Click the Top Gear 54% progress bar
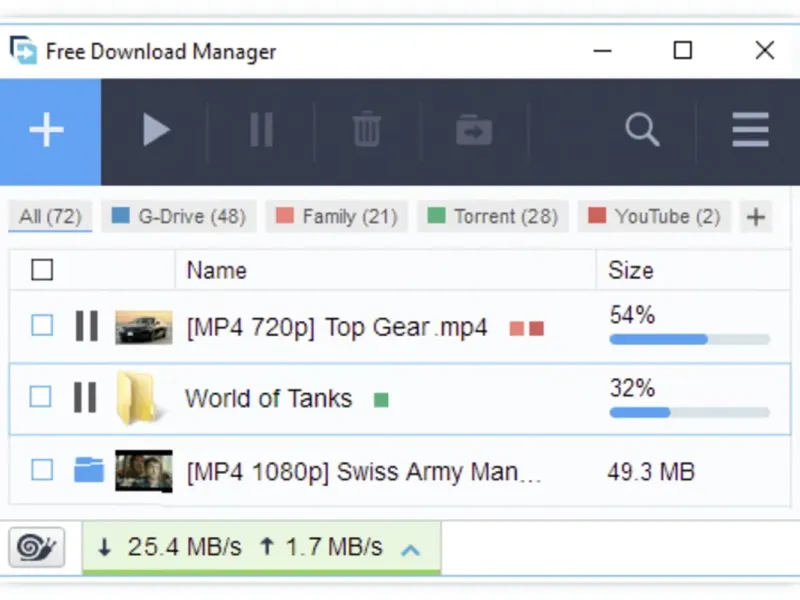Screen dimensions: 800x600 (x=689, y=339)
